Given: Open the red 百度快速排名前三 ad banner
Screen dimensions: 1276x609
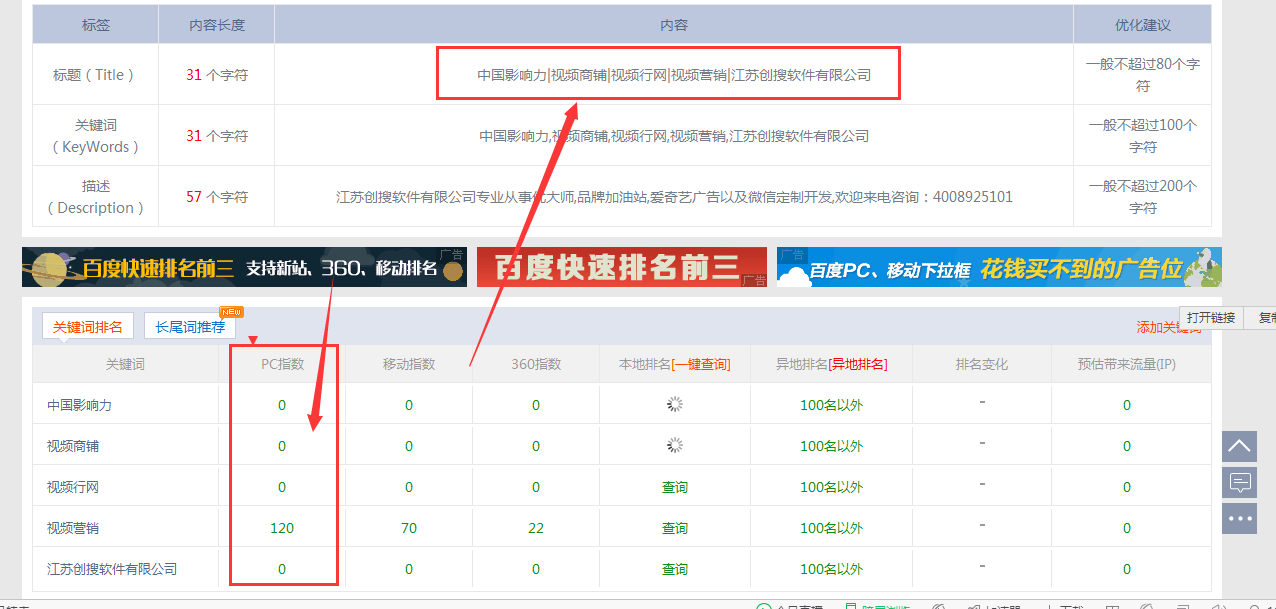Looking at the screenshot, I should coord(622,267).
